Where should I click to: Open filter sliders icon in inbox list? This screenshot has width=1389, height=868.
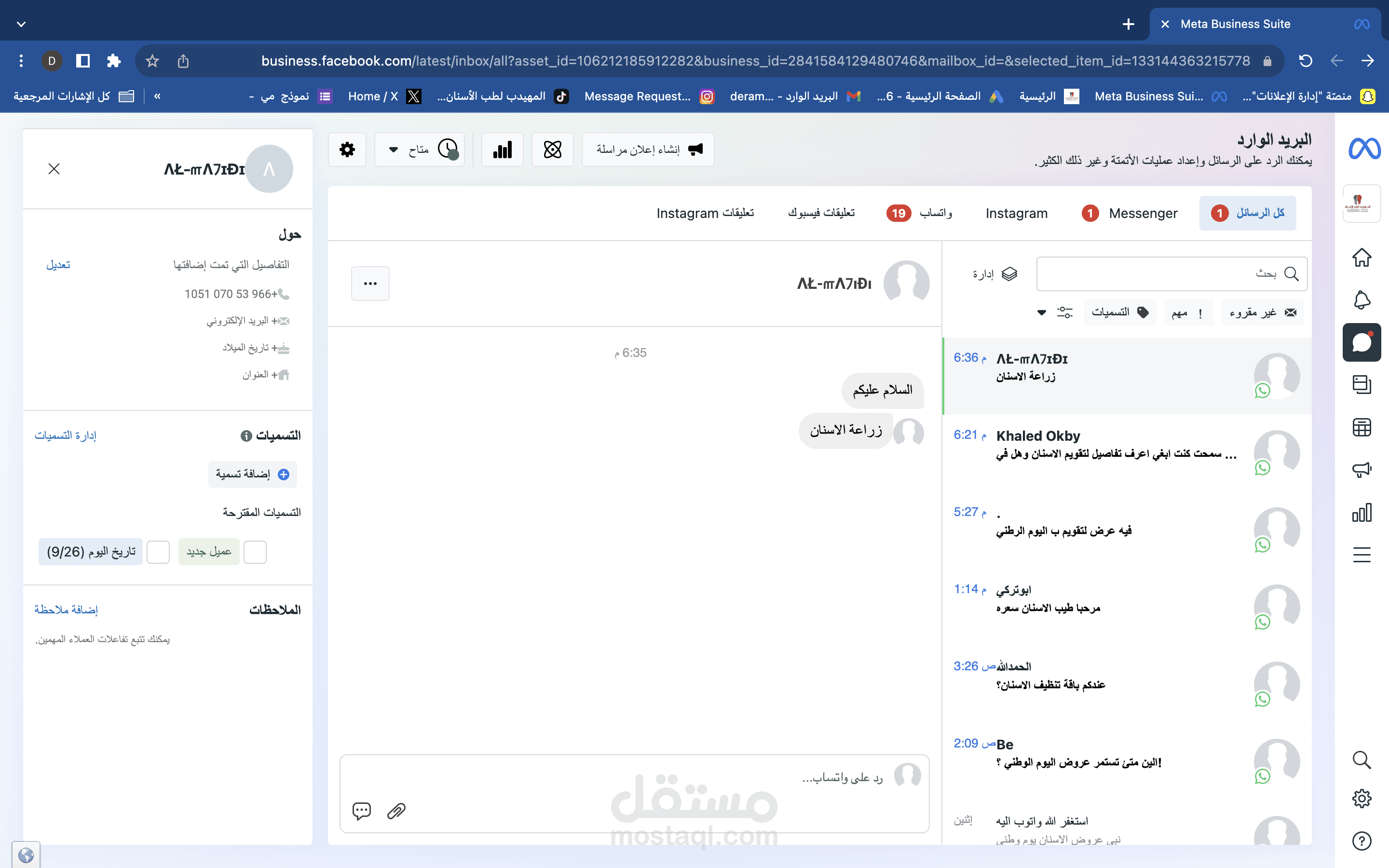pyautogui.click(x=1065, y=312)
